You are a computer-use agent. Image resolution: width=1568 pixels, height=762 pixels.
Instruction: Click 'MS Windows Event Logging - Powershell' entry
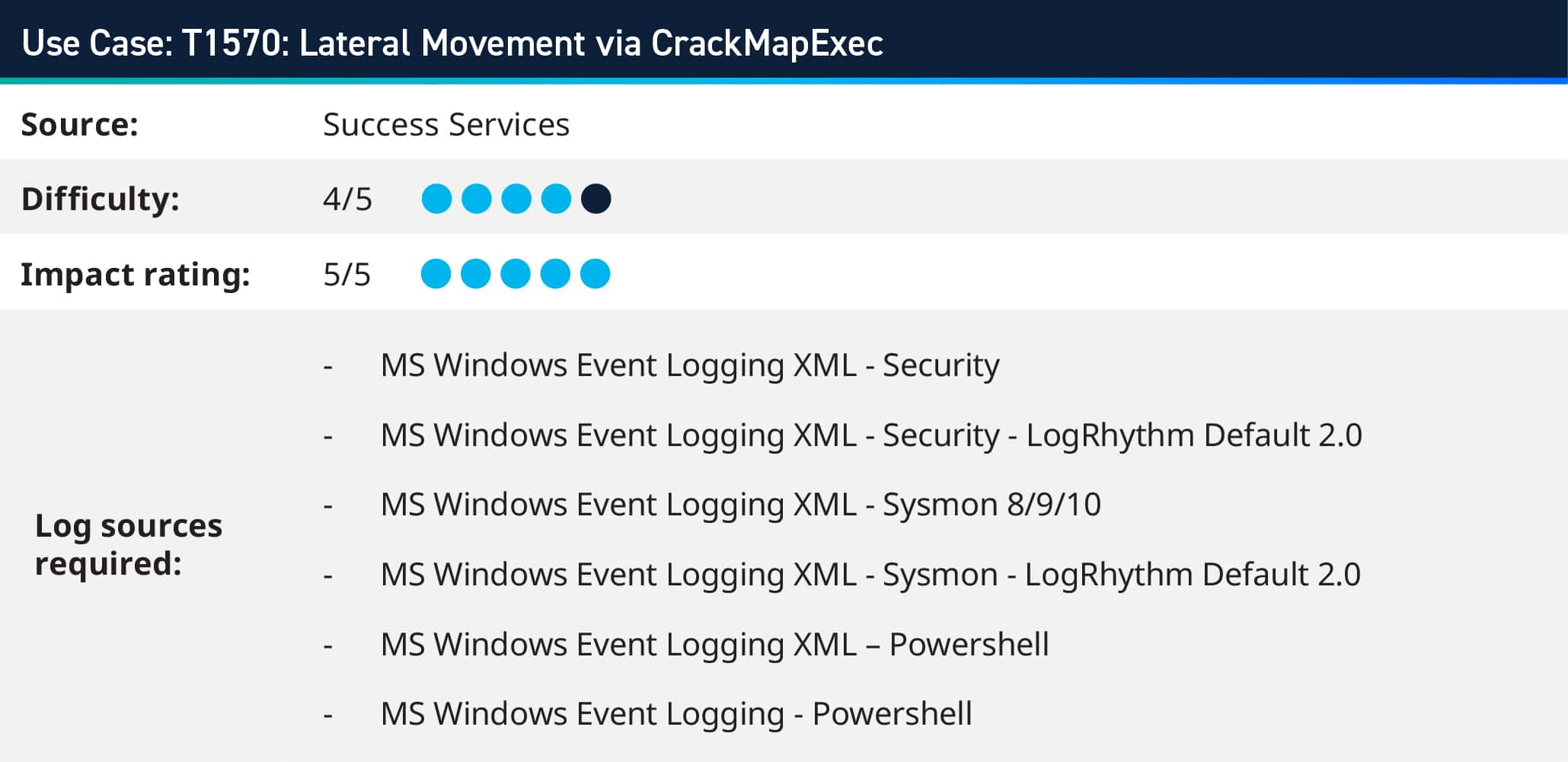[x=675, y=714]
